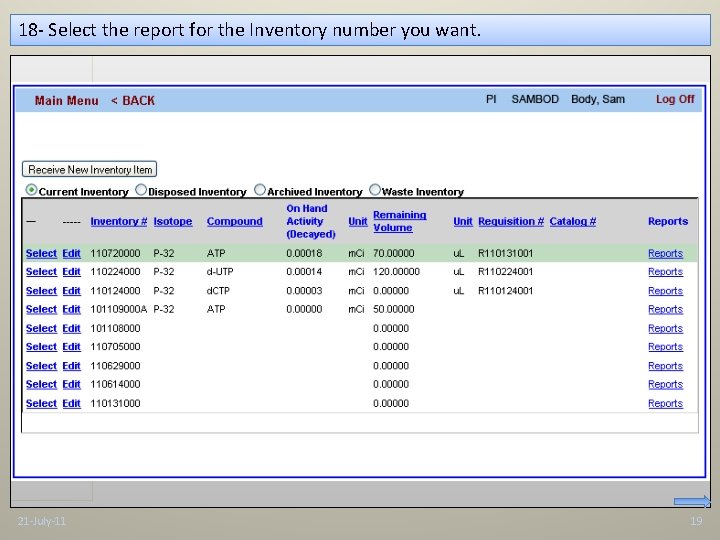
Task: Open Reports for inventory 110720000
Action: 665,254
